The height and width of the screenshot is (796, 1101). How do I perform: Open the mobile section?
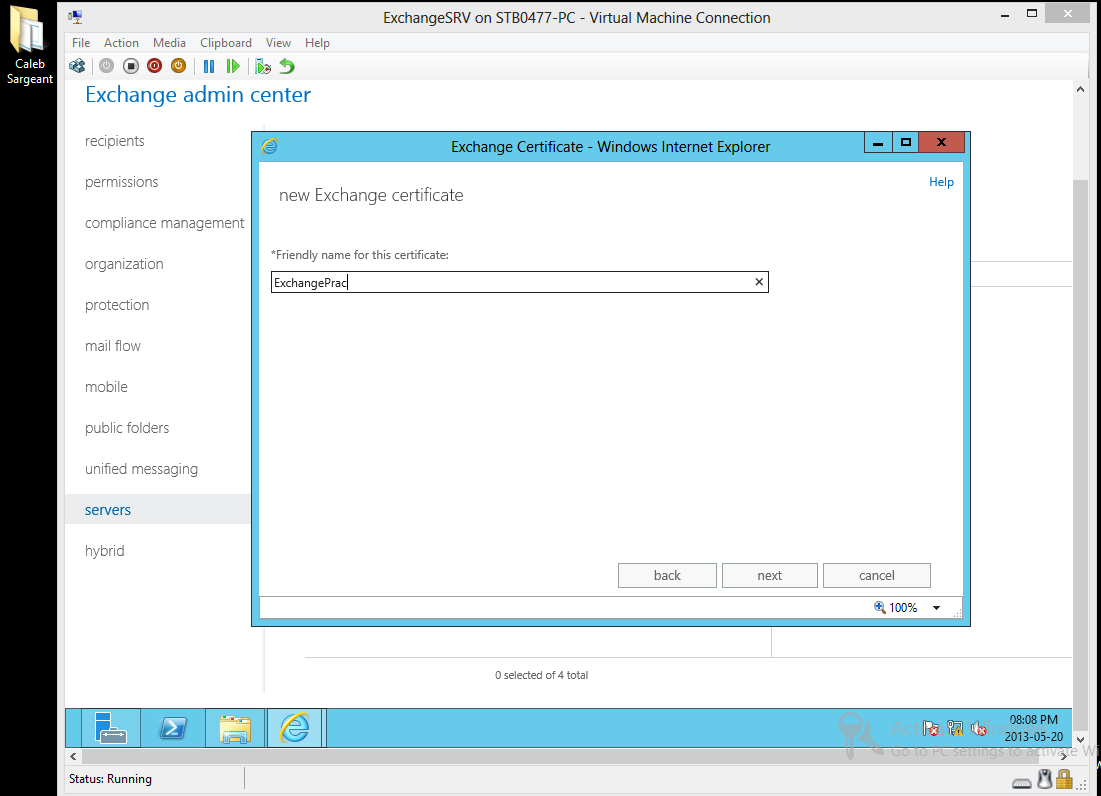106,387
